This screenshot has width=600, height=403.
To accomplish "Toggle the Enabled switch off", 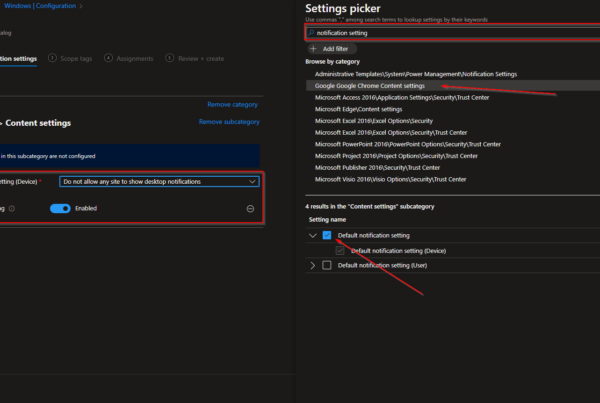I will [61, 208].
